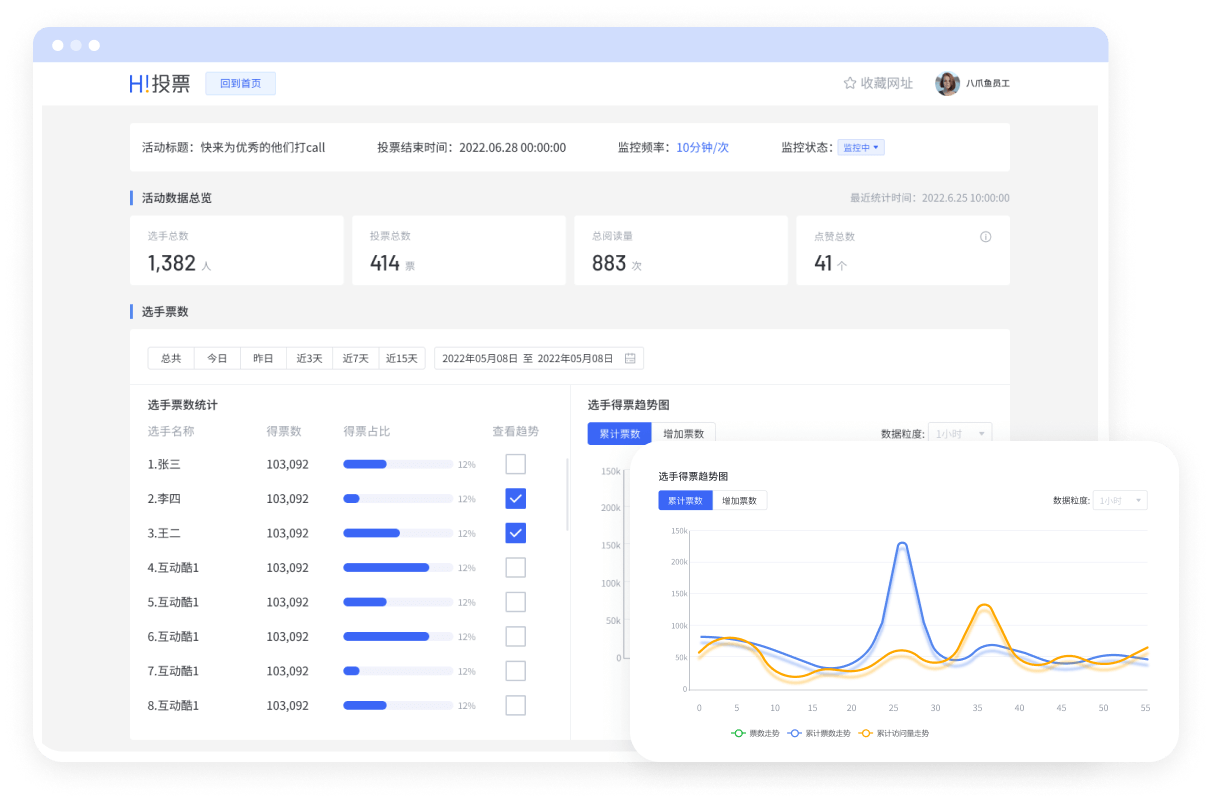Switch to 增加票数 tab in background trend panel
The image size is (1213, 802).
684,433
